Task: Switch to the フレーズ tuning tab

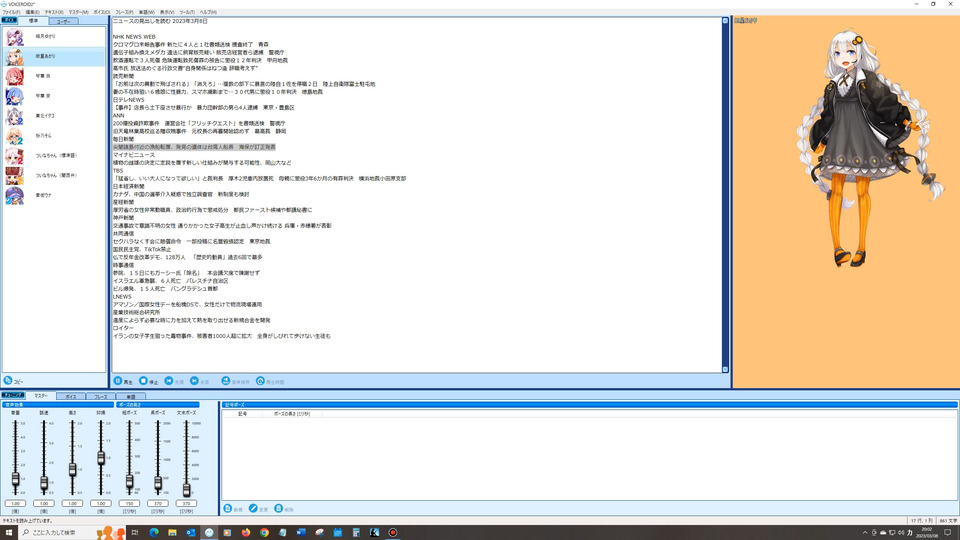Action: coord(100,397)
